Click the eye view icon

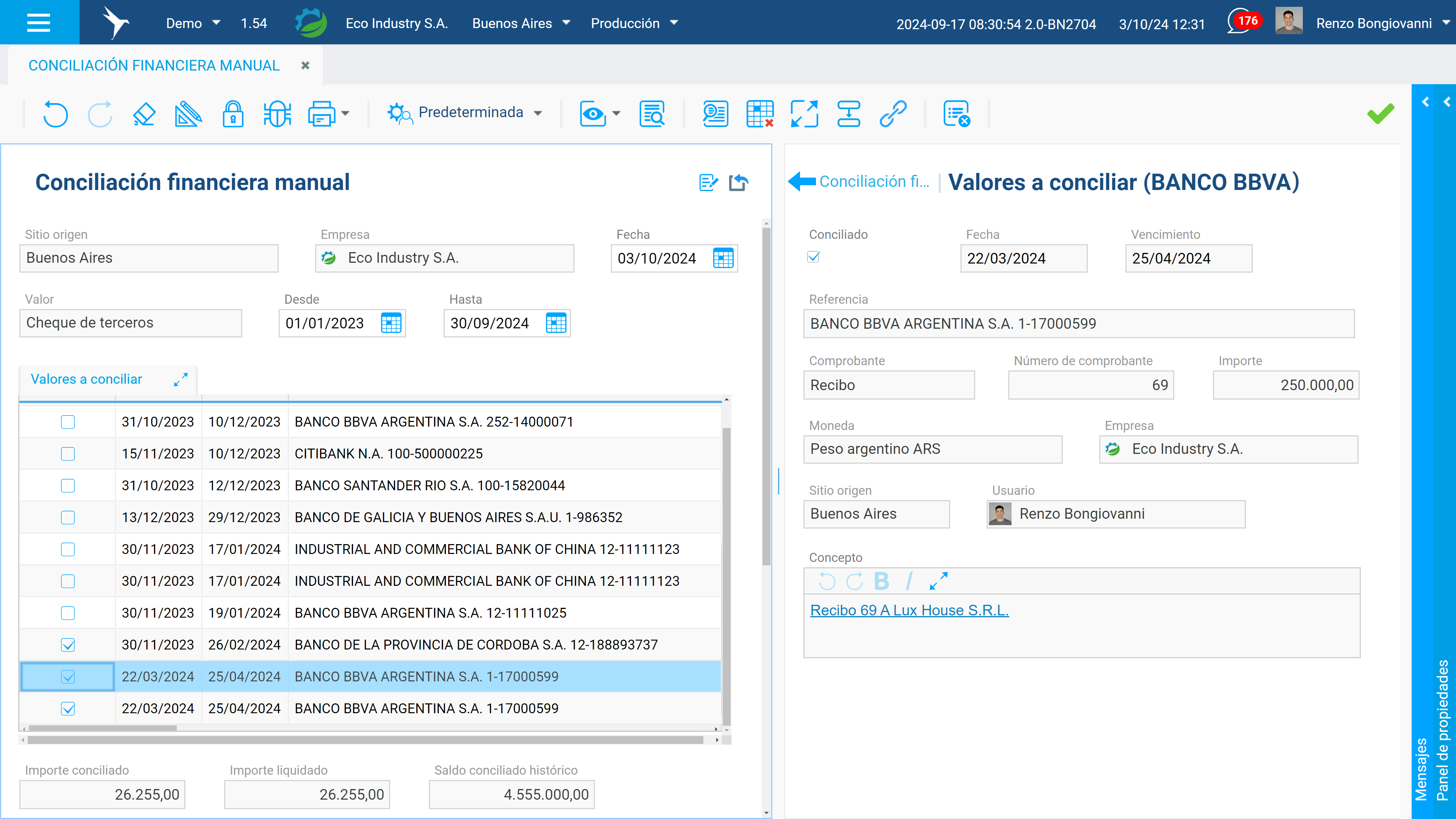click(x=593, y=114)
